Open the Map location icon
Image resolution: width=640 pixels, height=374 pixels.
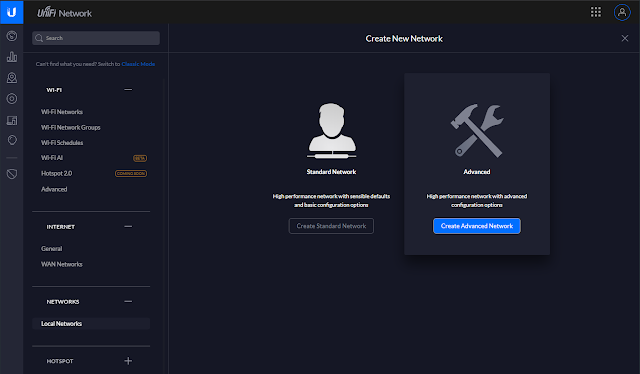(x=12, y=78)
